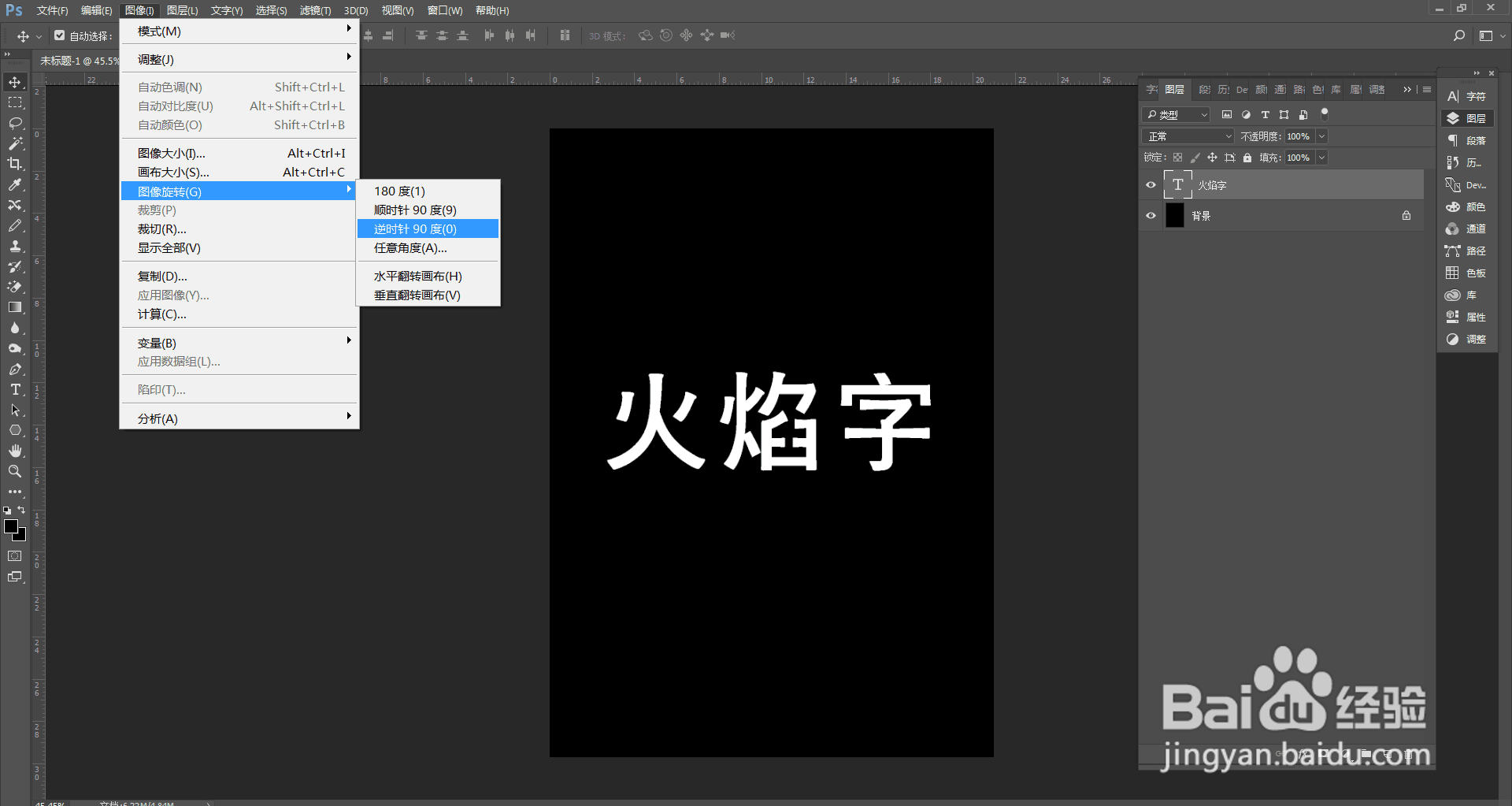Select 水平翻转画布 from the submenu
The image size is (1512, 806).
pos(417,276)
